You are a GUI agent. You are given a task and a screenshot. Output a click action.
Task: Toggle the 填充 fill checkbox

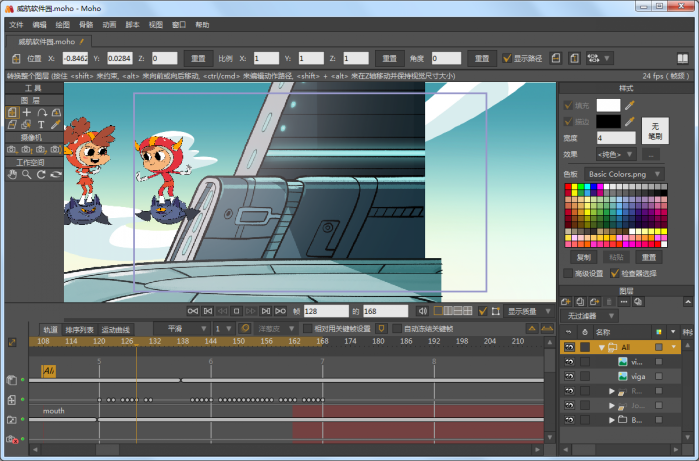568,106
